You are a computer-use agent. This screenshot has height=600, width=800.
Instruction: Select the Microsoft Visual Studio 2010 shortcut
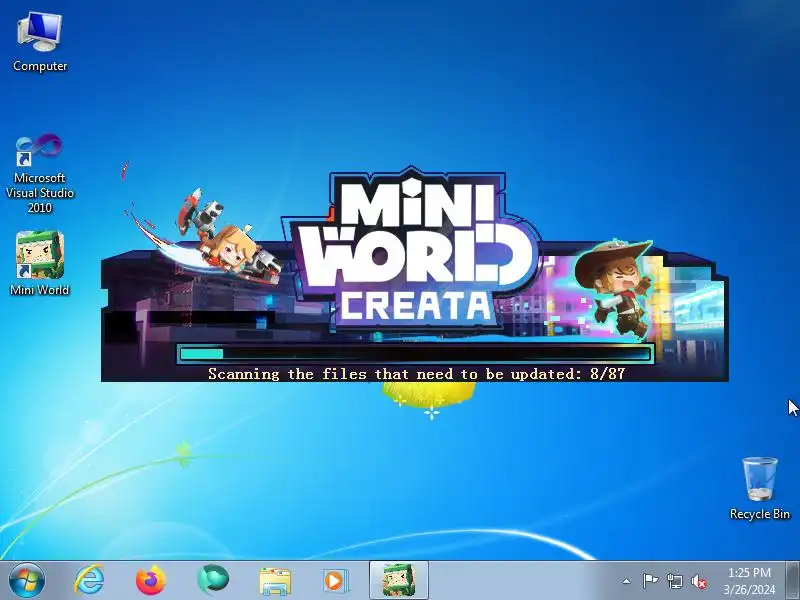40,173
